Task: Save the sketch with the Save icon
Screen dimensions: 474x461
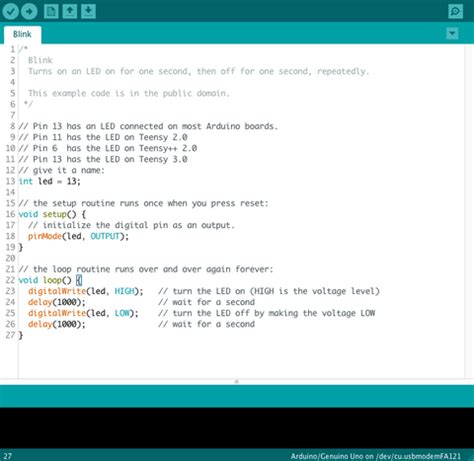Action: (88, 11)
